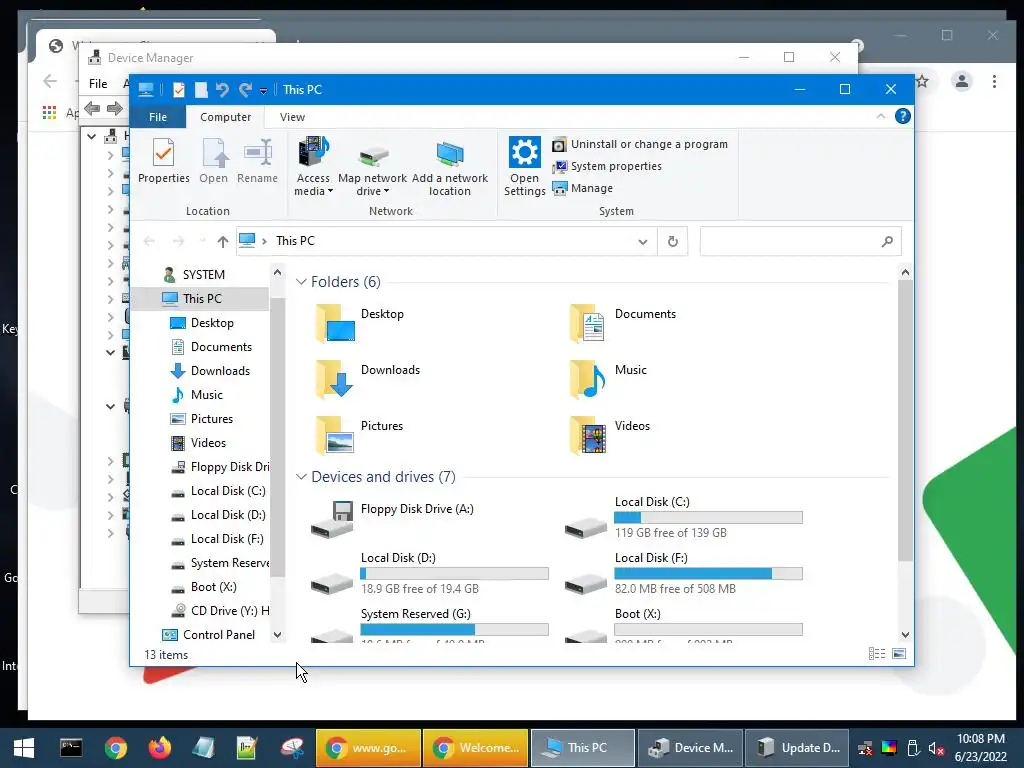Click the Redo icon in title bar
The height and width of the screenshot is (768, 1024).
click(245, 89)
